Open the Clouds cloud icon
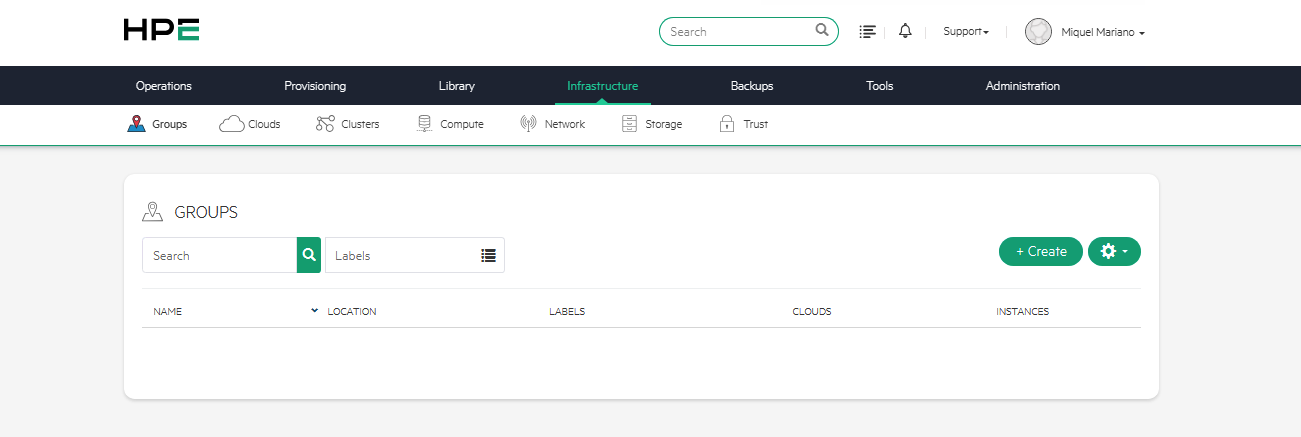The height and width of the screenshot is (437, 1301). pyautogui.click(x=231, y=124)
